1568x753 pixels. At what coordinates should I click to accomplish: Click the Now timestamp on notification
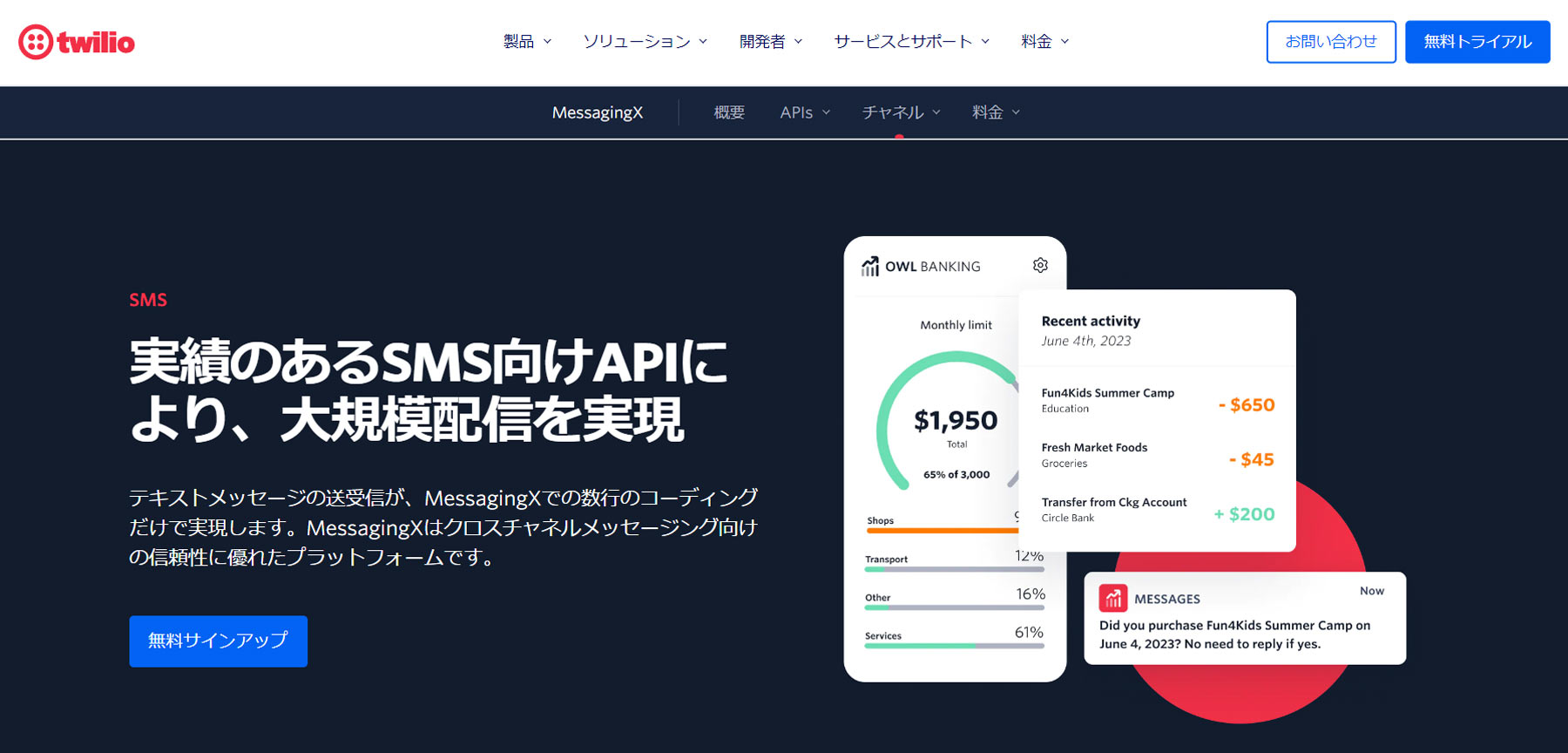1372,591
